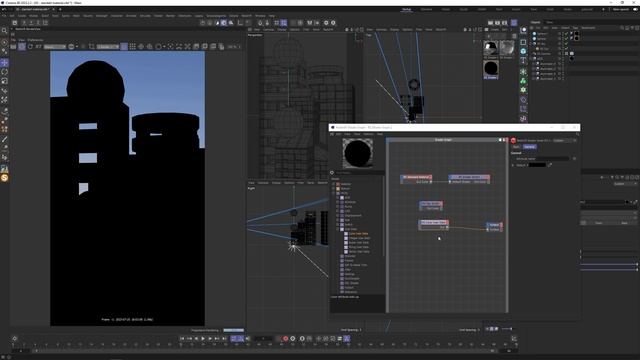Select the line cut tool in left palette

pyautogui.click(x=4, y=139)
